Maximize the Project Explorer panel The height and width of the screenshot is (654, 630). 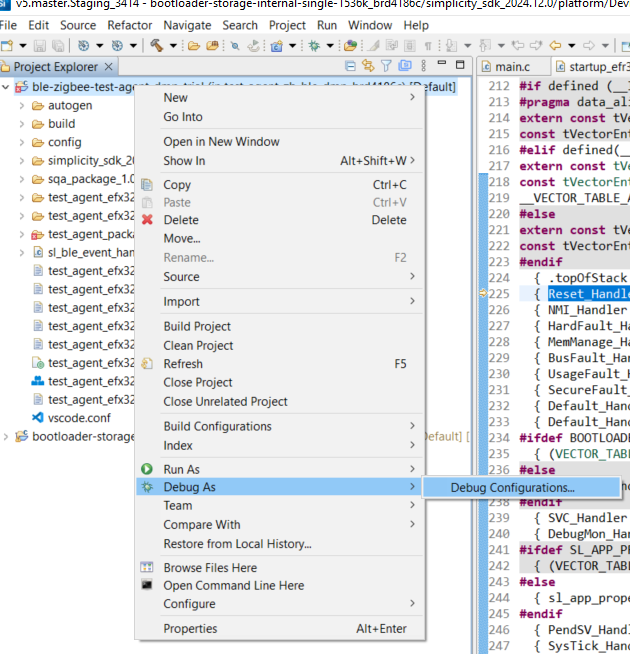coord(460,65)
